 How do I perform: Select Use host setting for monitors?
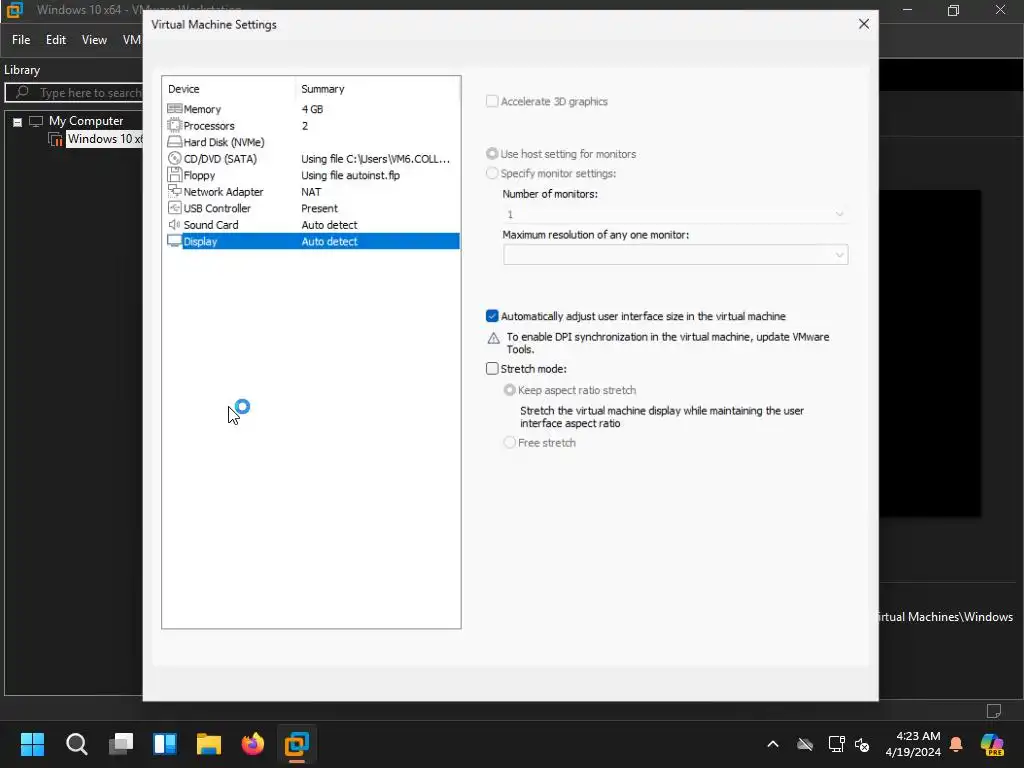click(492, 153)
